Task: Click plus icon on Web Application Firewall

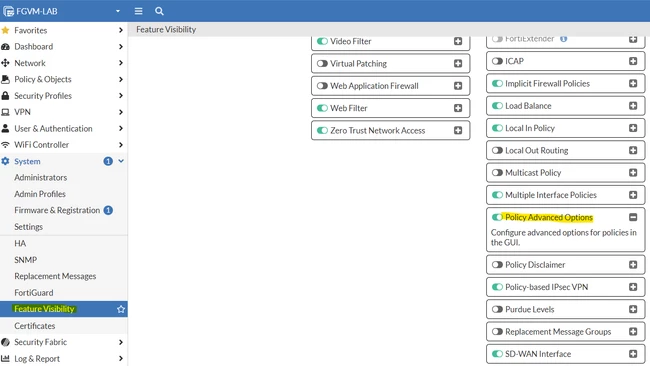Action: click(x=458, y=86)
